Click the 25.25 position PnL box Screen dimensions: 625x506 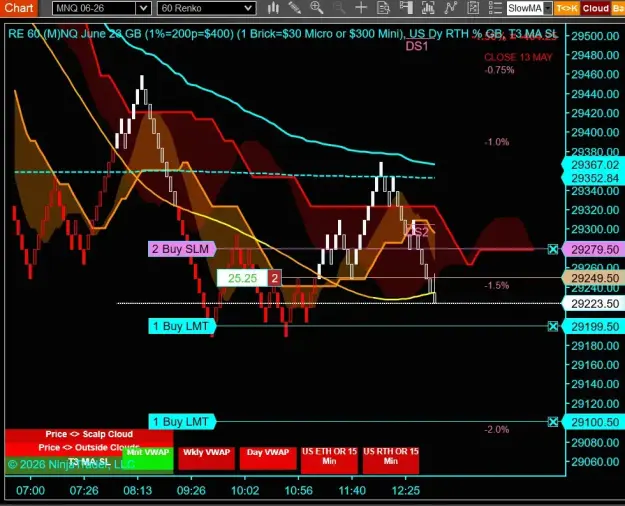[242, 278]
